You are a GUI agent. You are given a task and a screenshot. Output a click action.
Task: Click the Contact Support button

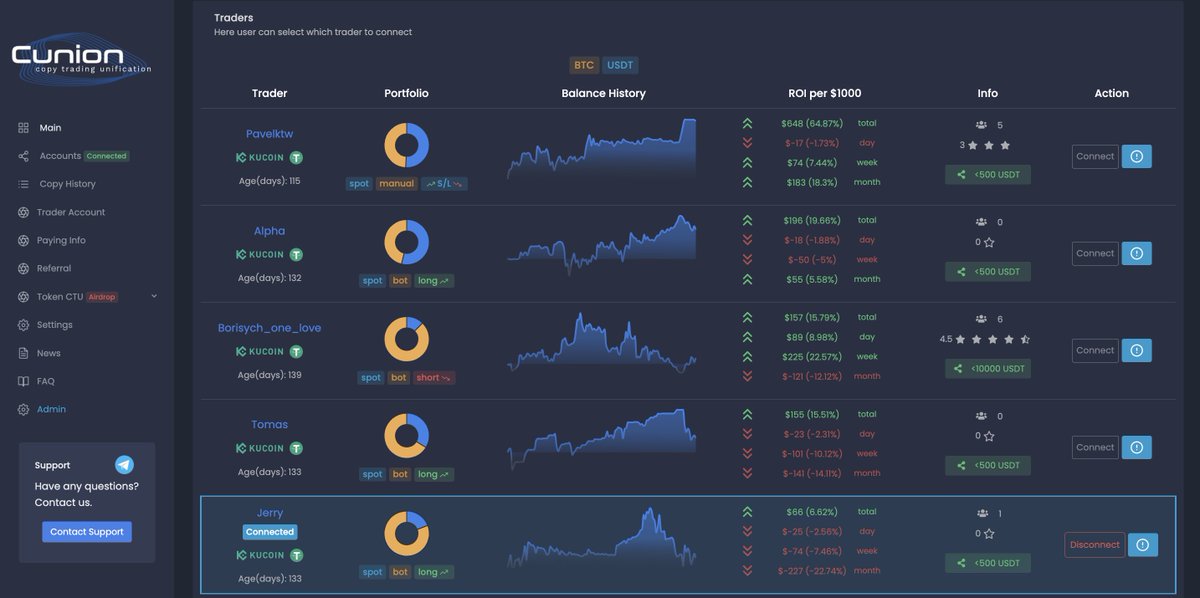87,532
